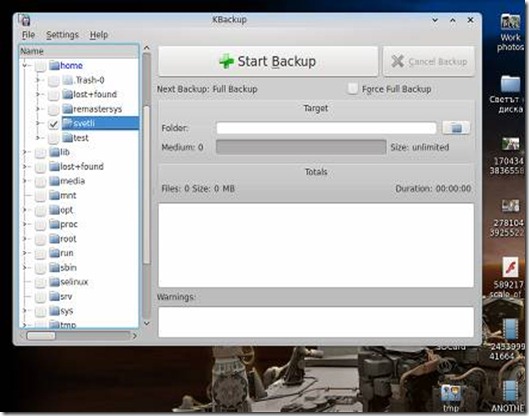Viewport: 529px width, 416px height.
Task: Check the test folder checkbox
Action: click(x=53, y=138)
